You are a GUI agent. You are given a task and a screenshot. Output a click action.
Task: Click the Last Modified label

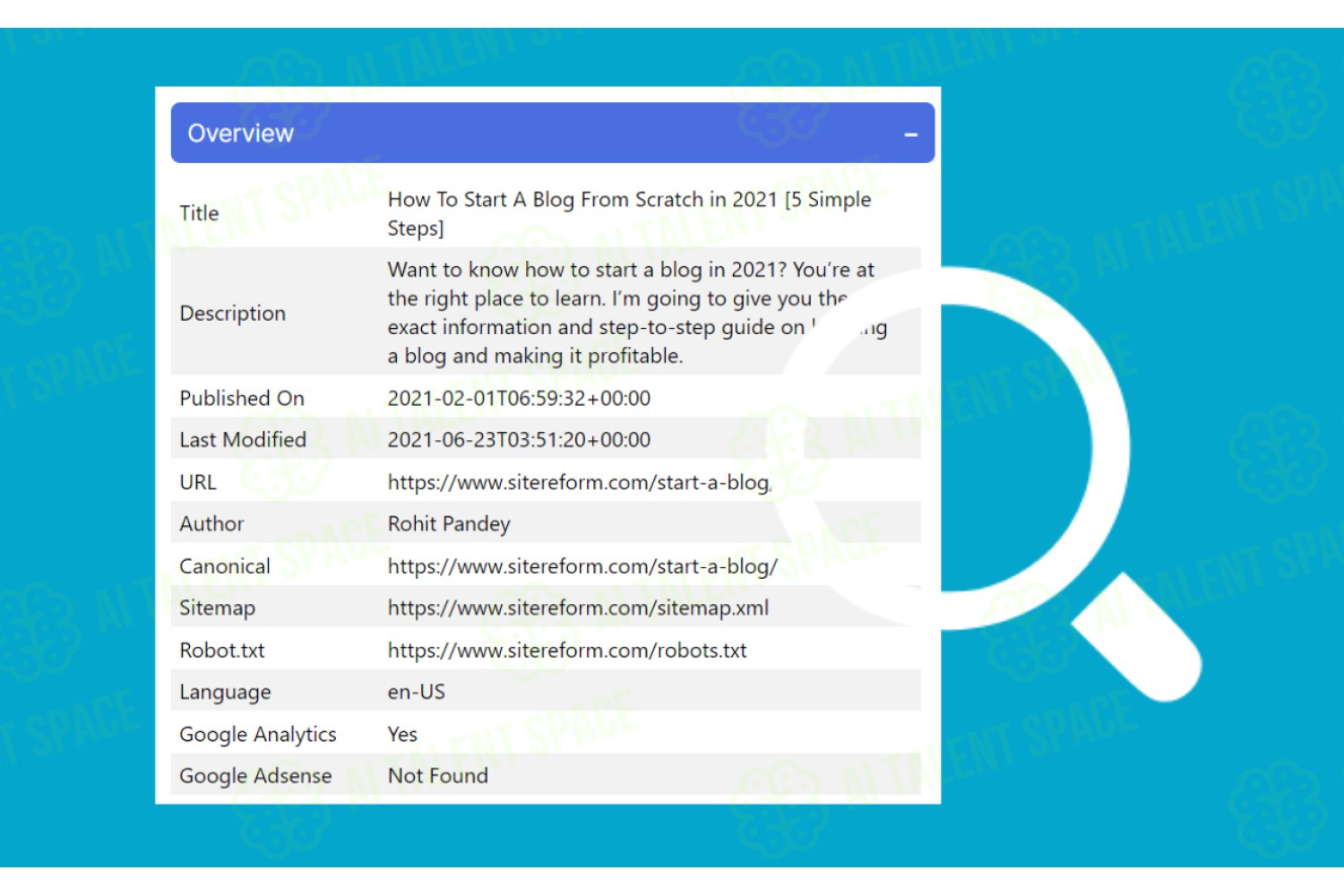point(243,439)
